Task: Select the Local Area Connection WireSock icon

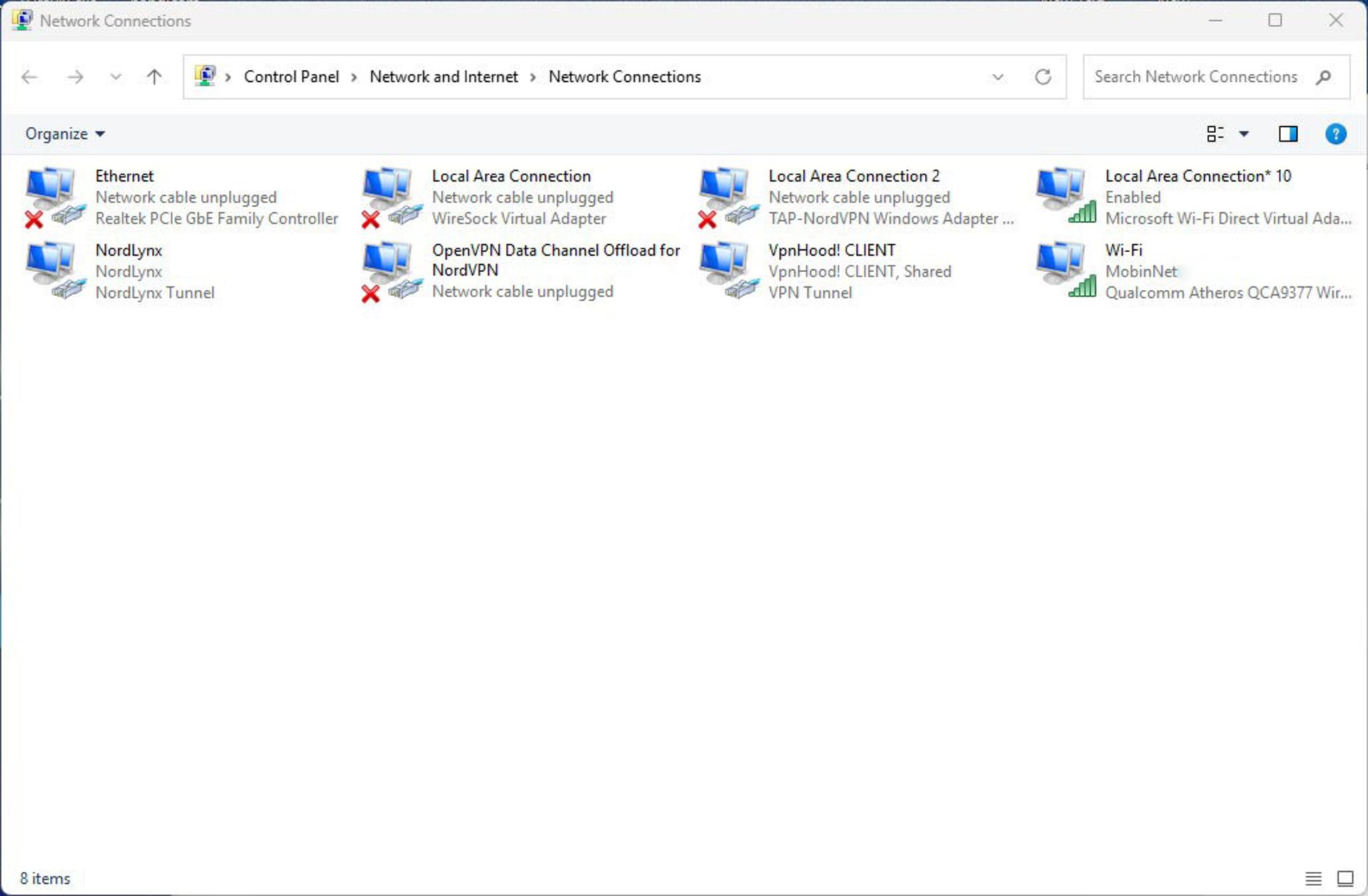Action: [x=392, y=197]
